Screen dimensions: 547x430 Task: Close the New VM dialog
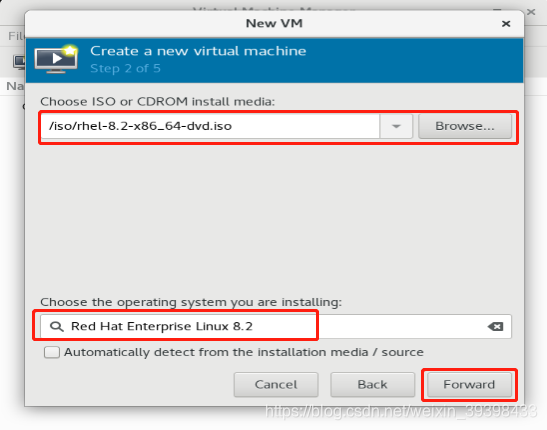click(x=506, y=24)
